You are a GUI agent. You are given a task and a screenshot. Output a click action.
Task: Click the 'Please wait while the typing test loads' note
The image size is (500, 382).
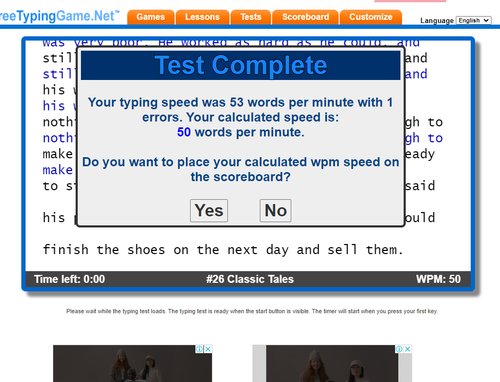[252, 311]
